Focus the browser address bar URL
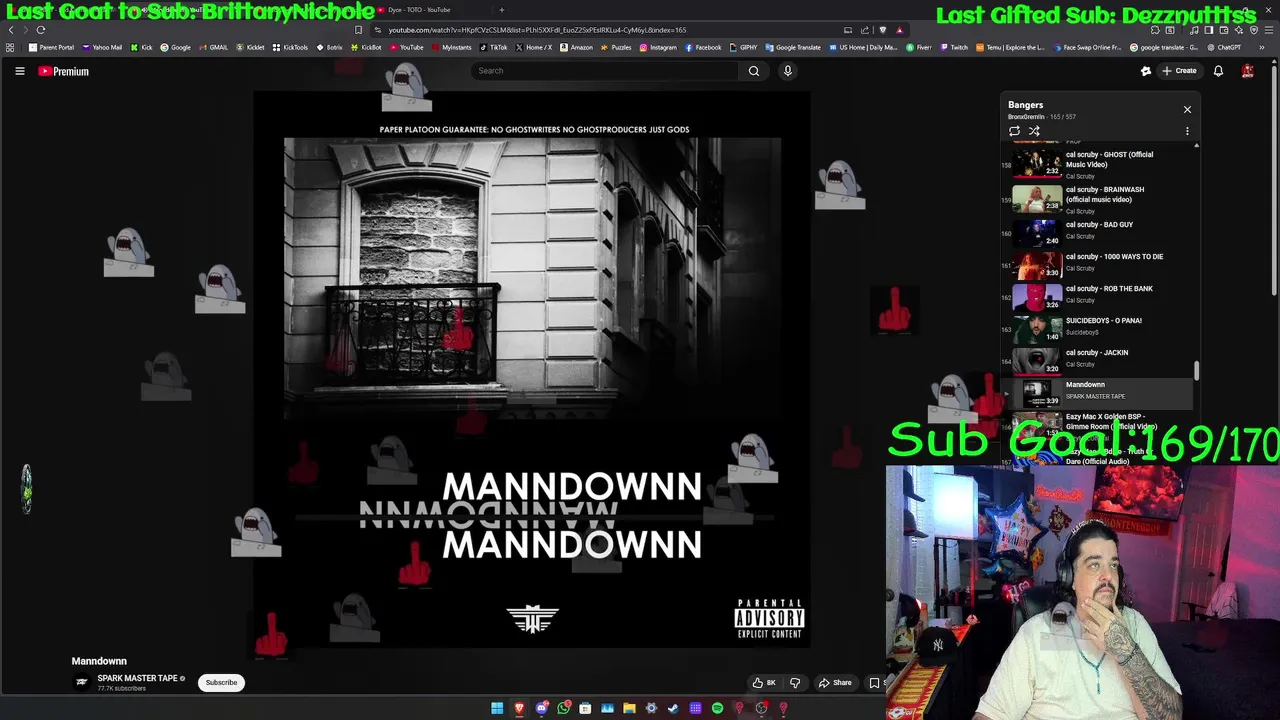Screen dimensions: 1280x720 tap(537, 30)
